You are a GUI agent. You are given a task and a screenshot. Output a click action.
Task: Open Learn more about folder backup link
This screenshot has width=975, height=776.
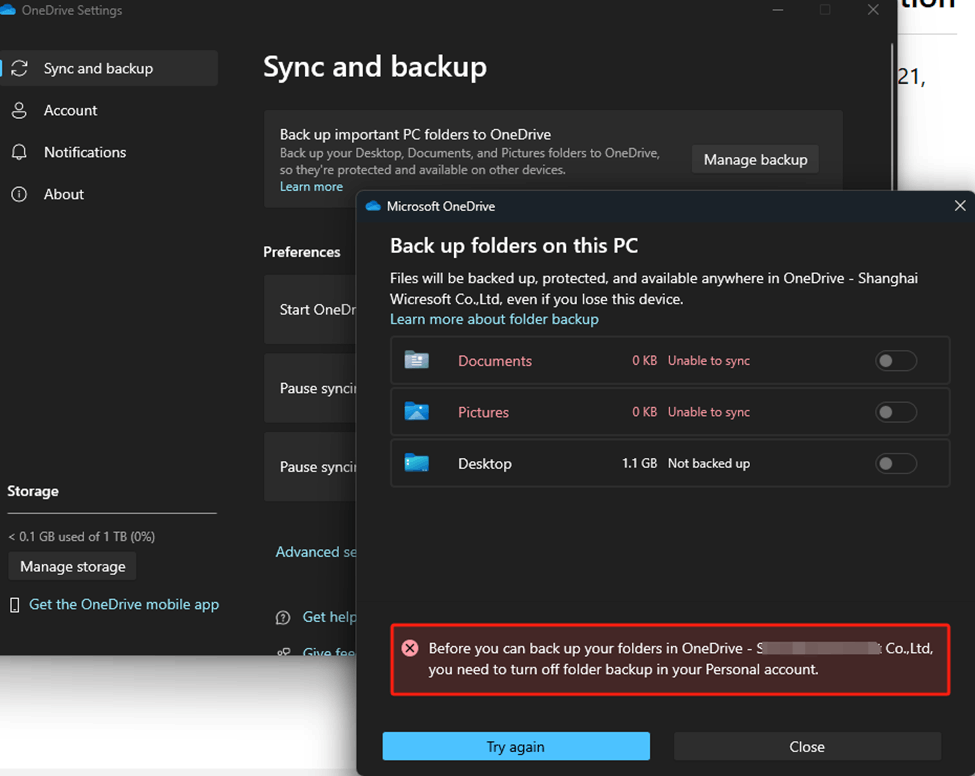[x=494, y=319]
